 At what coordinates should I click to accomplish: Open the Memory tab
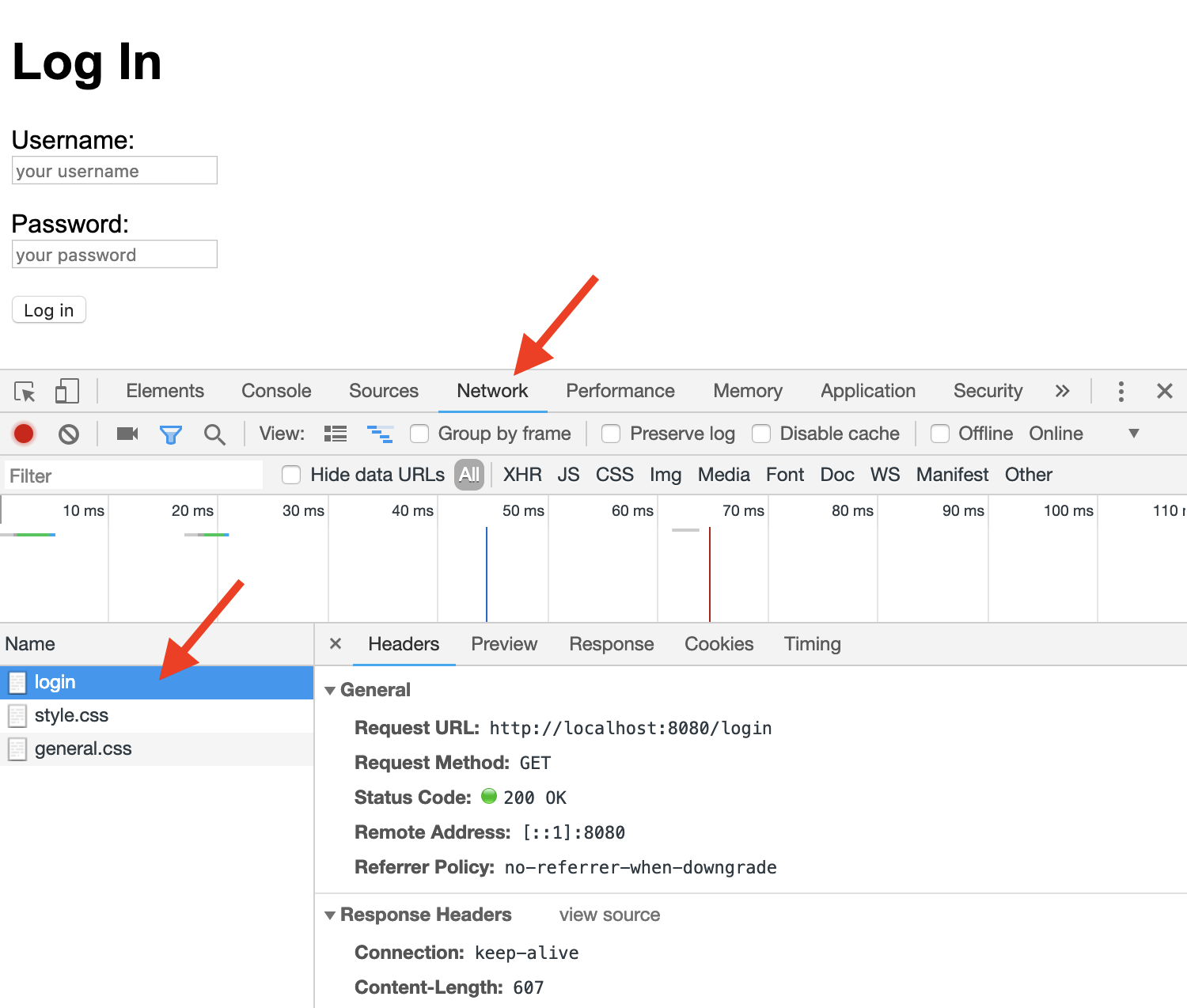click(x=748, y=391)
